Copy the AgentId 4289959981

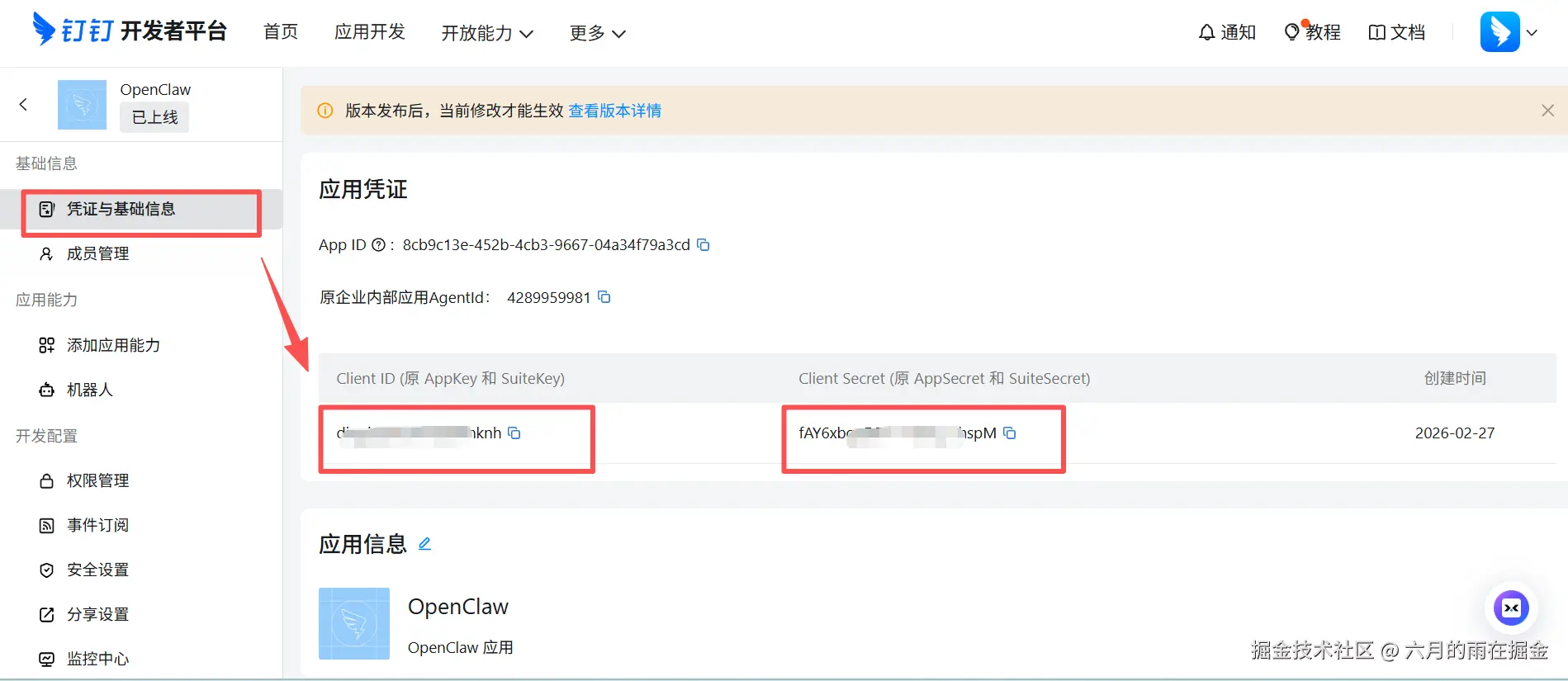(x=604, y=297)
